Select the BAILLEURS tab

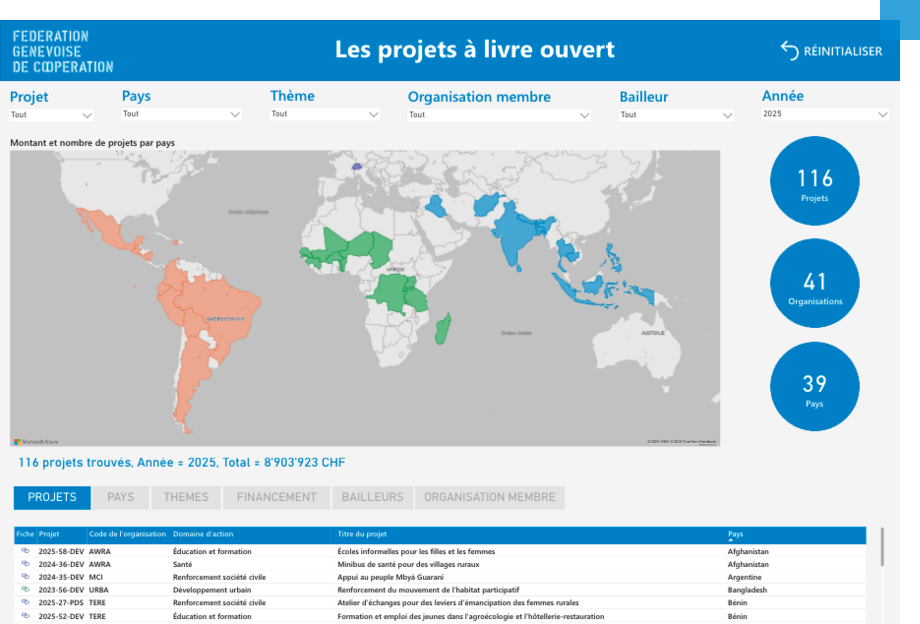(373, 497)
